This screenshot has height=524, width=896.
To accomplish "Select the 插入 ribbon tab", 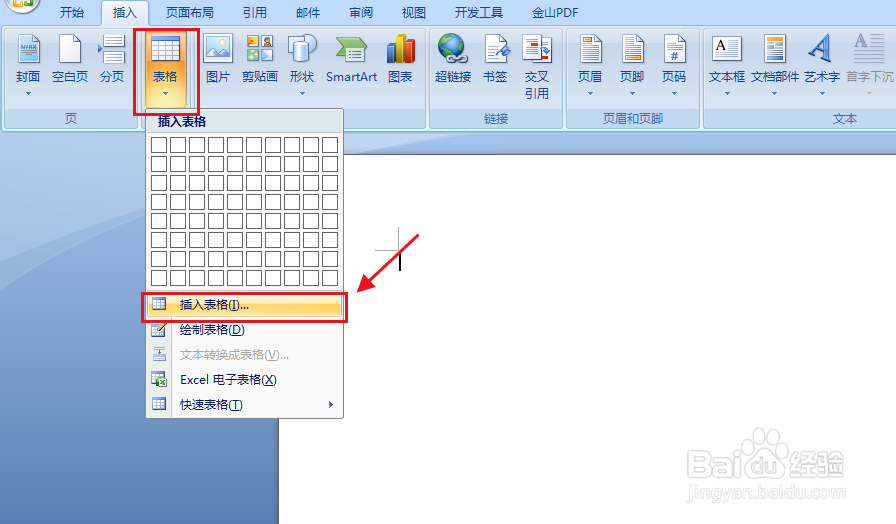I will tap(125, 12).
